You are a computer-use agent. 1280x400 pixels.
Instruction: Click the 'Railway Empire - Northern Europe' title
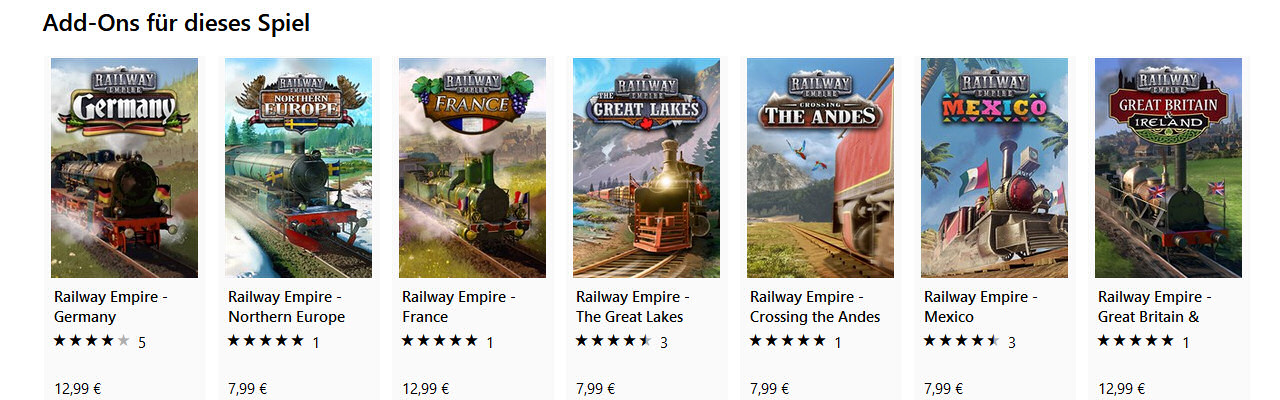pos(286,307)
